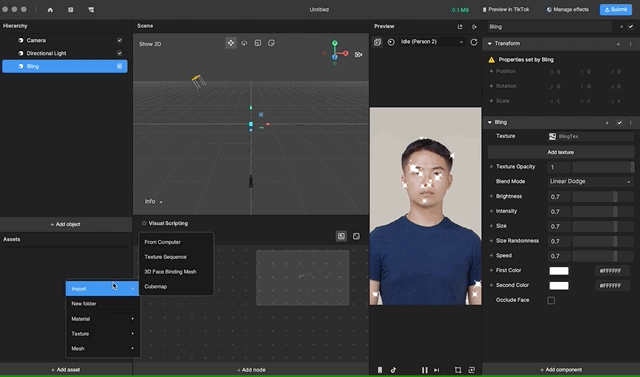
Task: Open Transform component options menu
Action: [x=631, y=44]
